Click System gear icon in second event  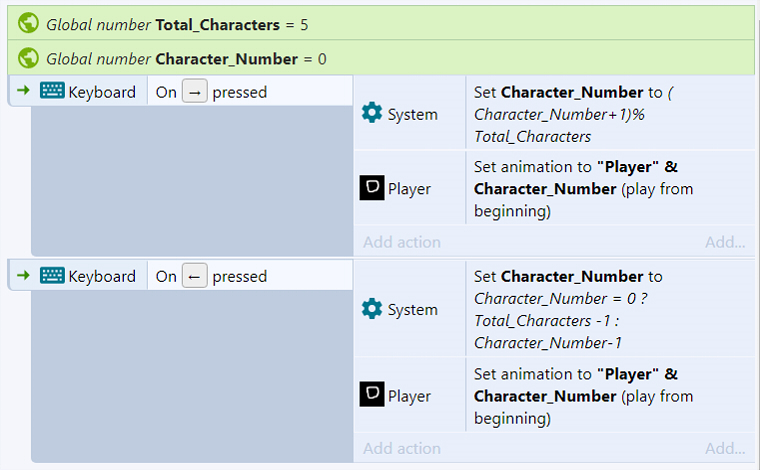pyautogui.click(x=372, y=309)
